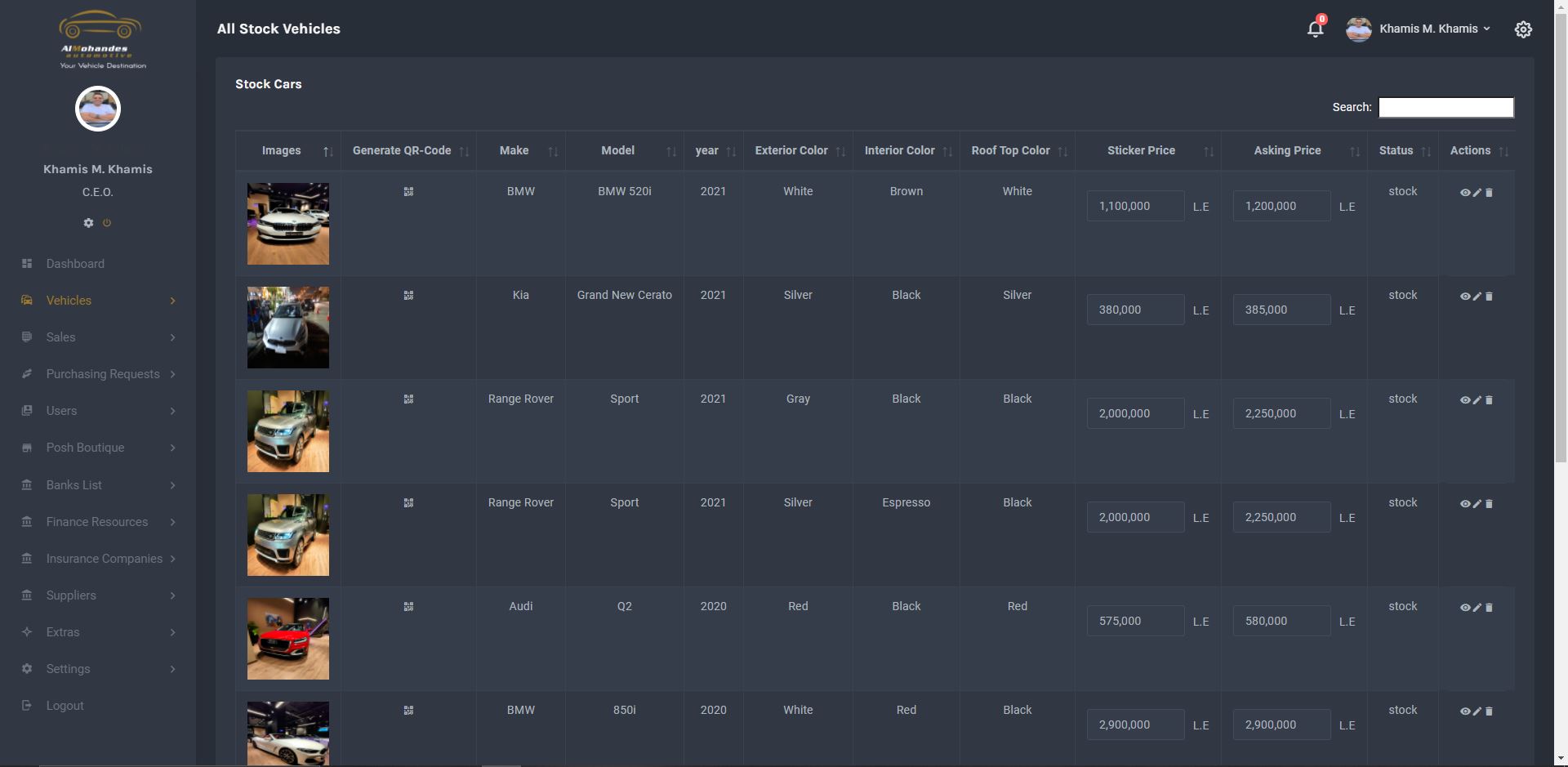Open the red Audi Q2 thumbnail

(288, 639)
